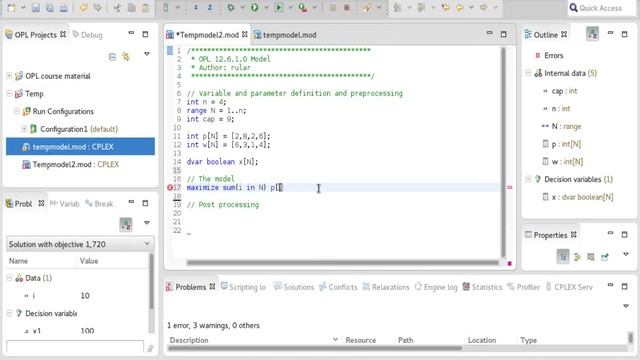This screenshot has width=640, height=360.
Task: Click the editor vertical scrollbar
Action: pos(503,152)
